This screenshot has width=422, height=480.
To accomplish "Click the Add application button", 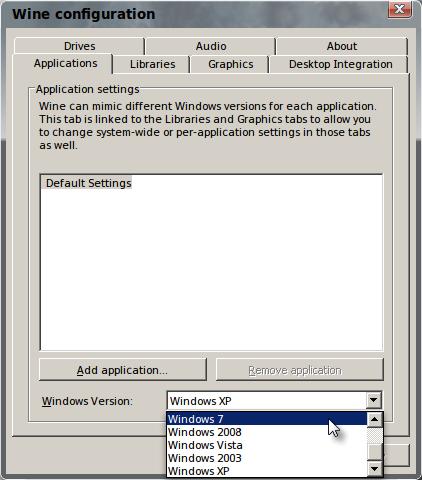I will 123,370.
